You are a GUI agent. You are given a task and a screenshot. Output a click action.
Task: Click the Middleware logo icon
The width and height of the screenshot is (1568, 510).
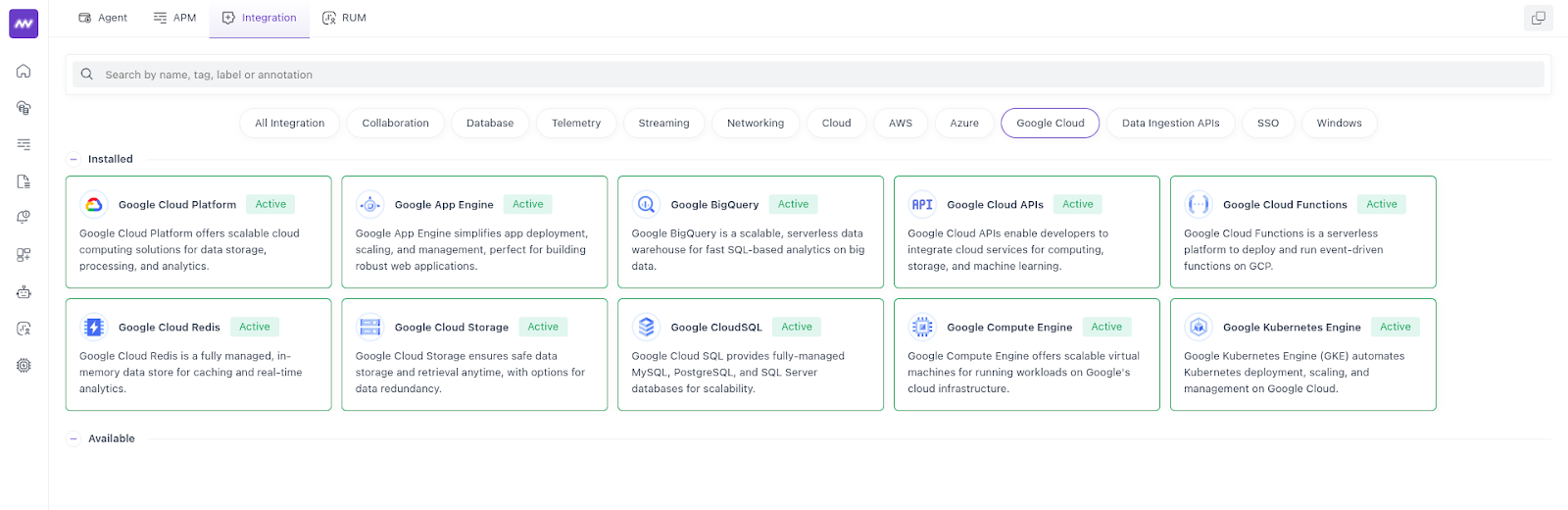[x=24, y=24]
